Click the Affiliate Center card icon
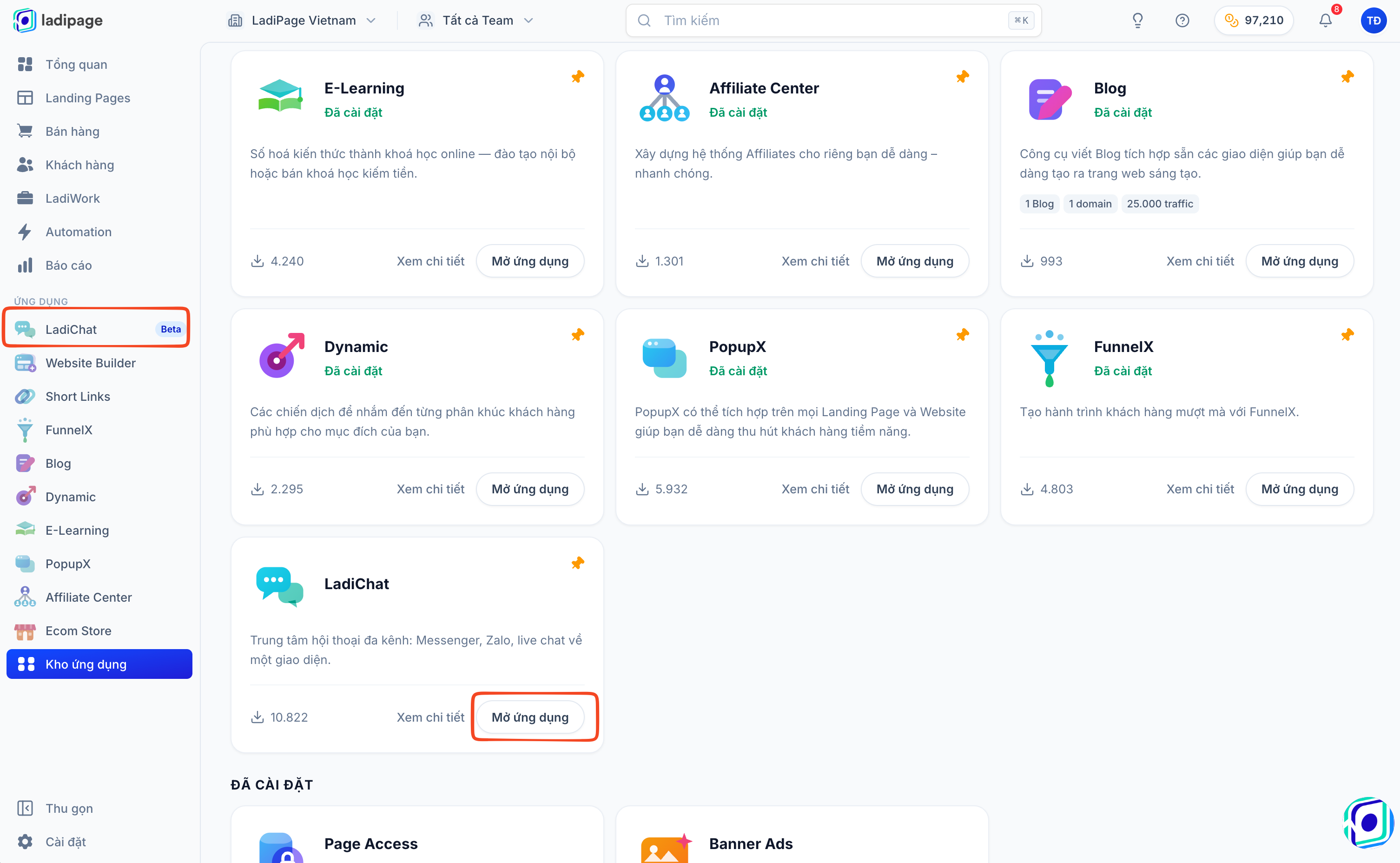The height and width of the screenshot is (863, 1400). click(665, 98)
